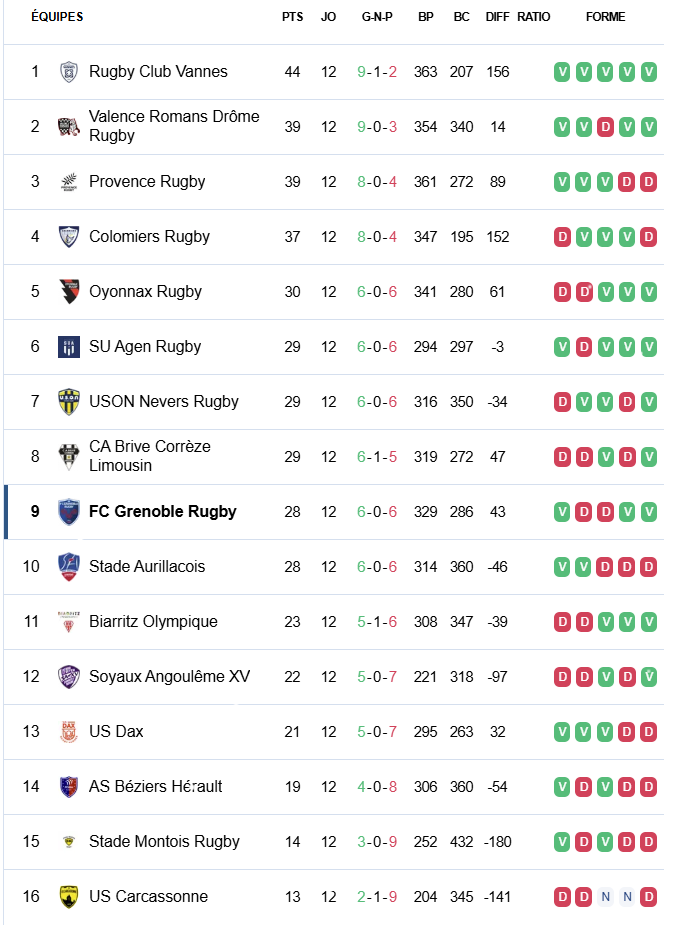
Task: Click the Provence Rugby logo icon
Action: point(69,182)
